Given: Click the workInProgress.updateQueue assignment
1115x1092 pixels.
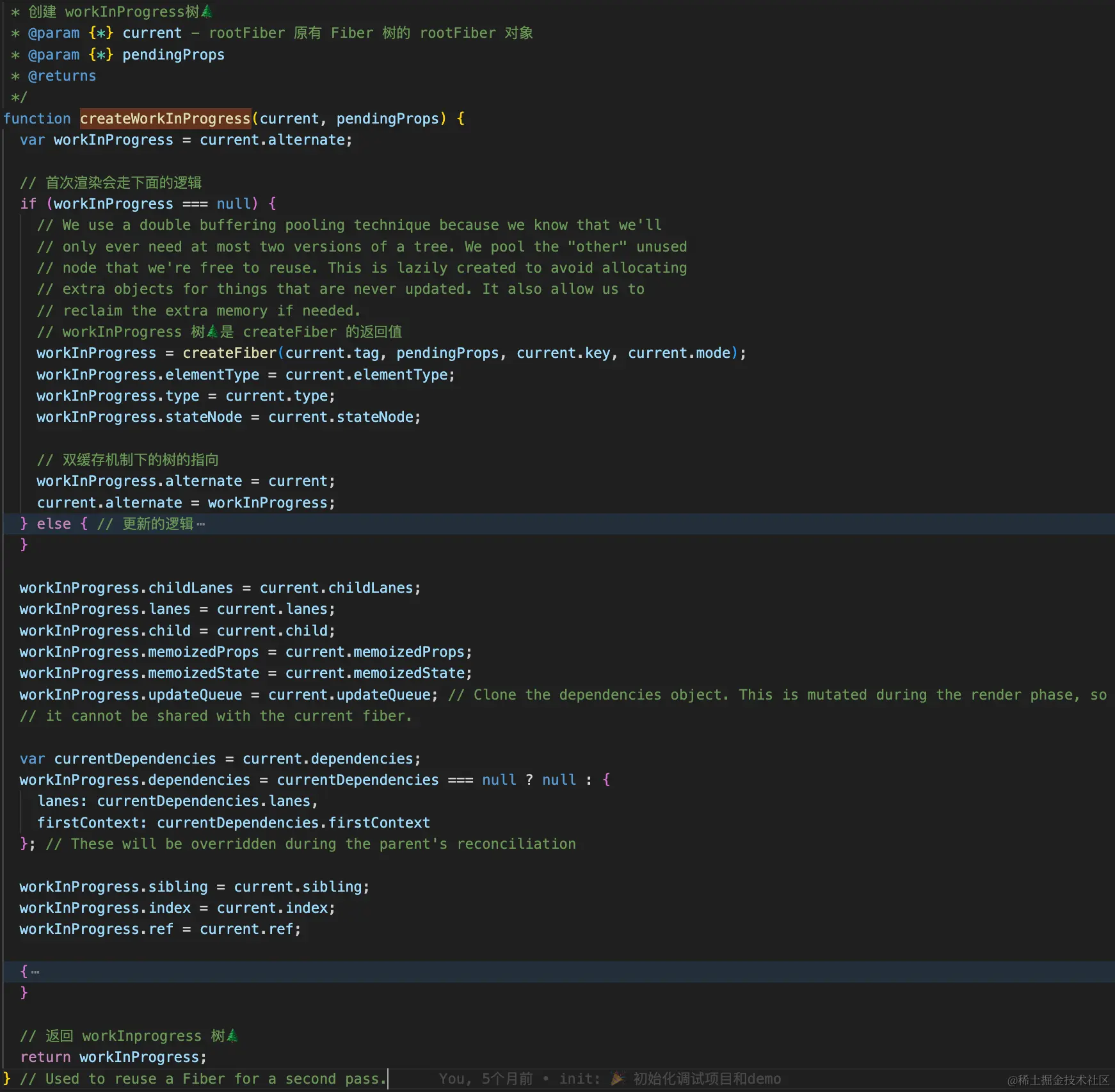Looking at the screenshot, I should pos(229,695).
